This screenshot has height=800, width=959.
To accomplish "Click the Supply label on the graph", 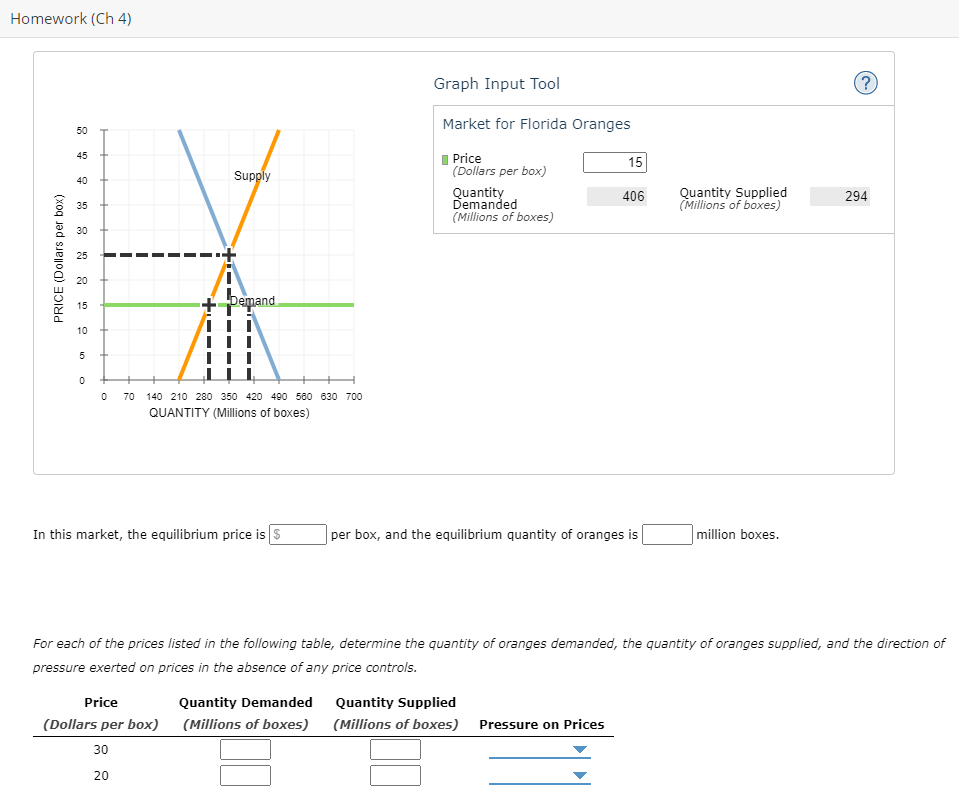I will point(252,175).
